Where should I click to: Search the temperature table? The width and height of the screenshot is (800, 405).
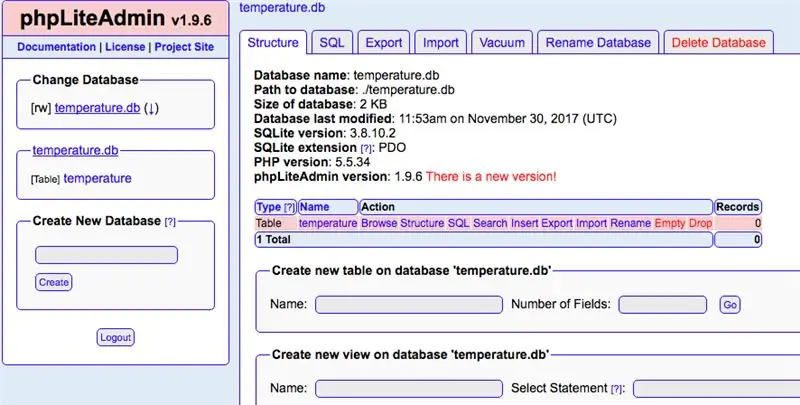click(490, 223)
